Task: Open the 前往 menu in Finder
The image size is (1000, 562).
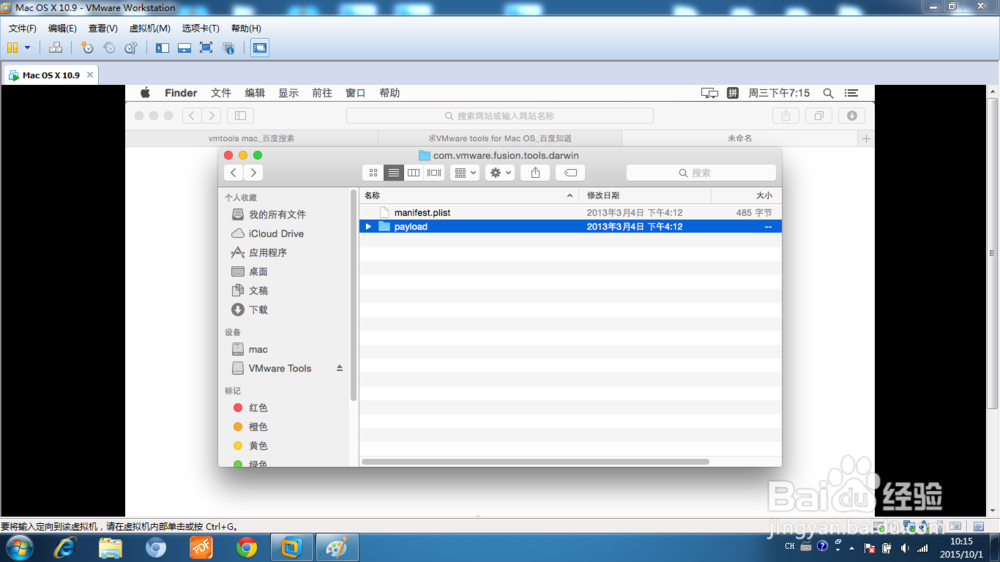Action: tap(321, 93)
